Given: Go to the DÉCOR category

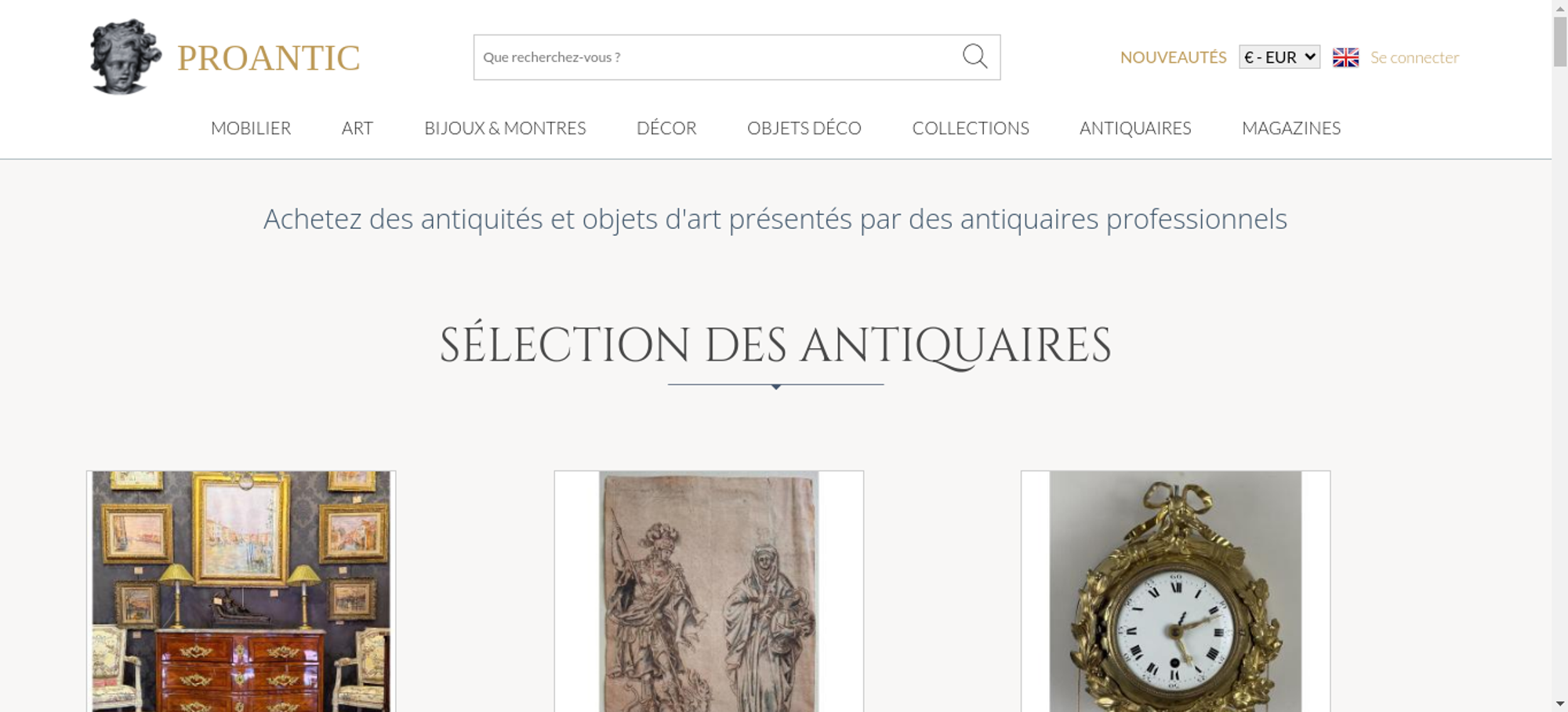Looking at the screenshot, I should coord(666,128).
